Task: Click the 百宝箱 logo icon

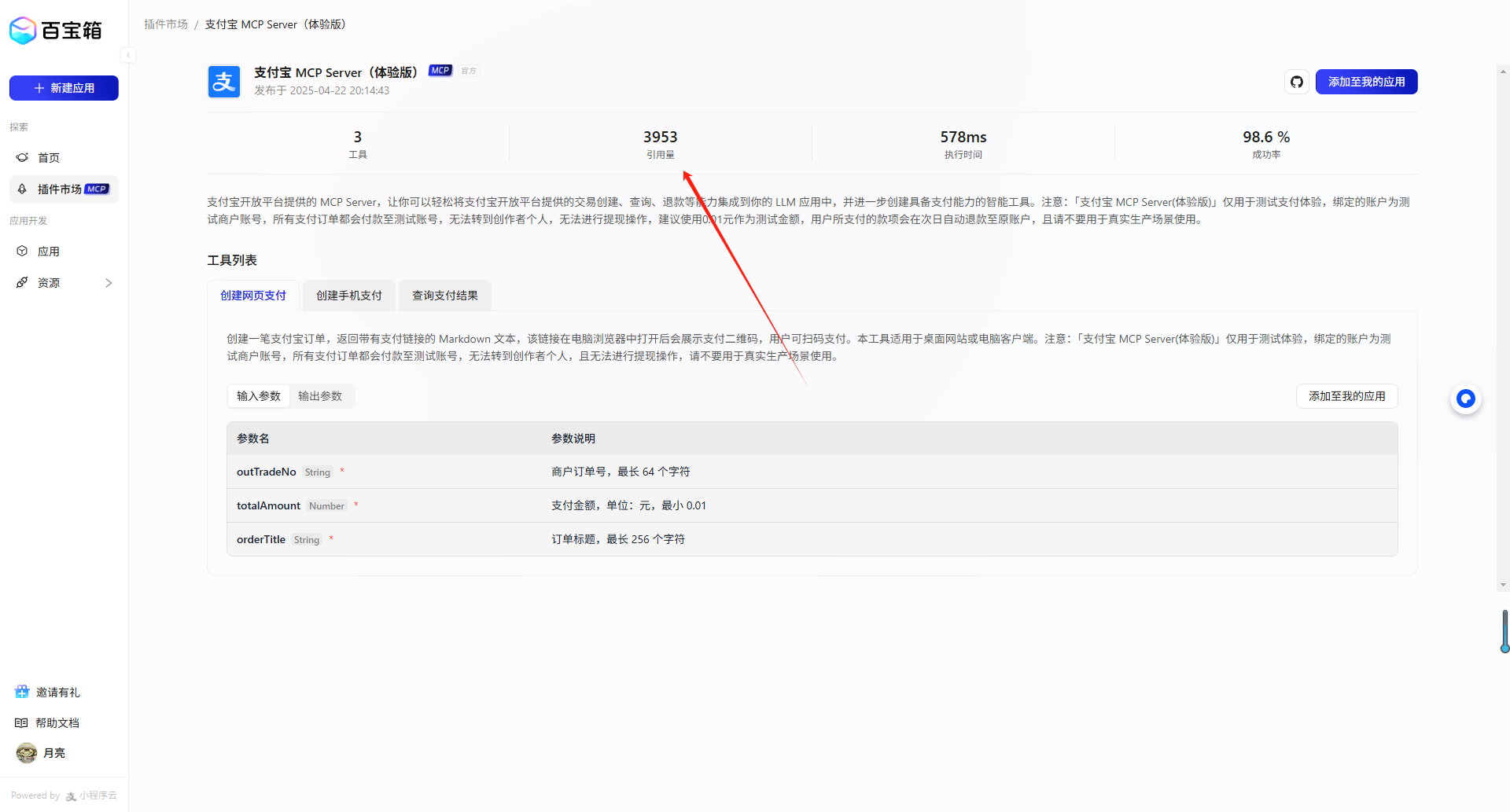Action: point(23,30)
